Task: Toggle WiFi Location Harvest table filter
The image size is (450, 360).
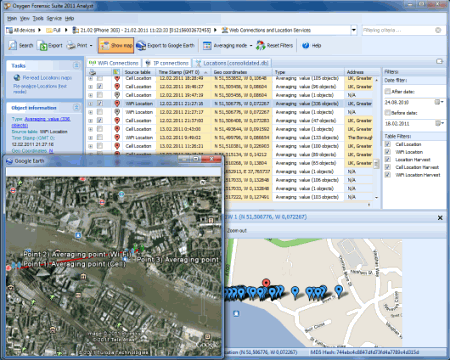Action: tap(388, 175)
